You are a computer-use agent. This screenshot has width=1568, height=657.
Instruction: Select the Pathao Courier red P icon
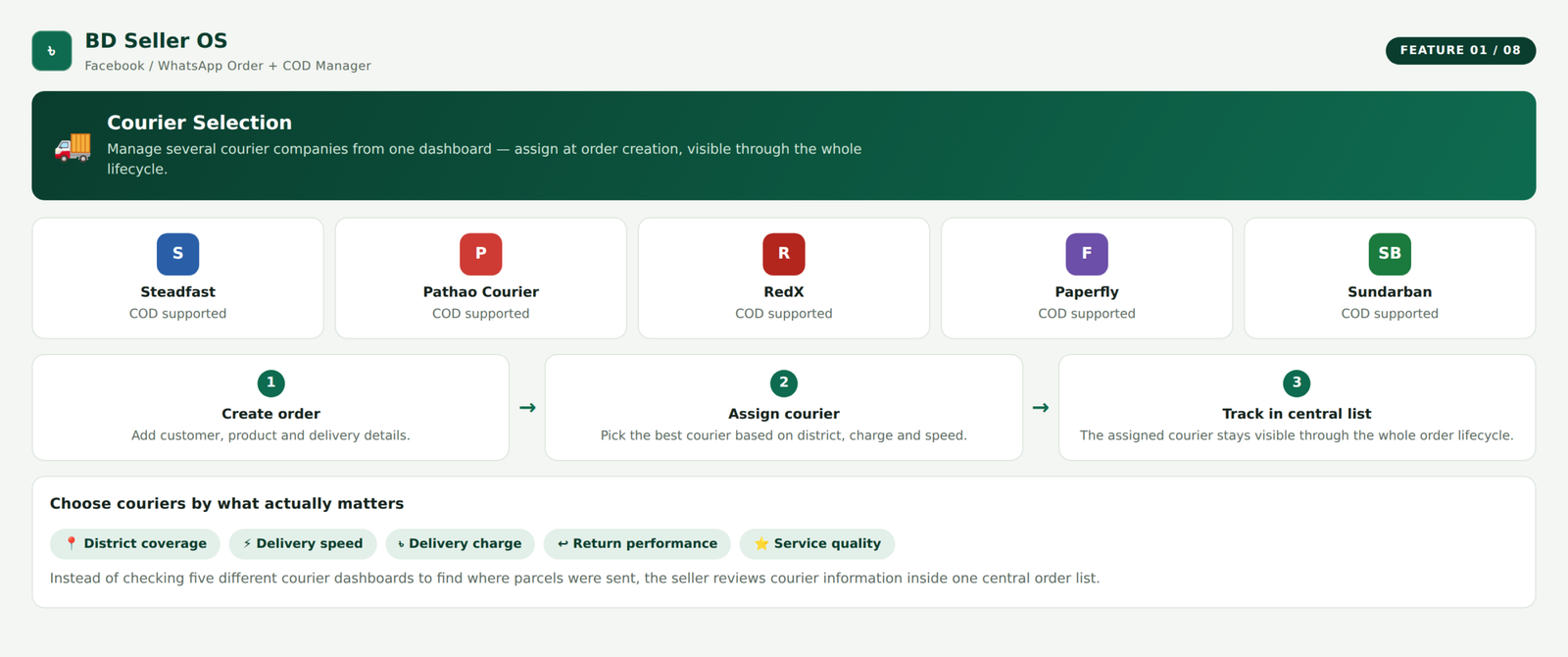tap(480, 254)
